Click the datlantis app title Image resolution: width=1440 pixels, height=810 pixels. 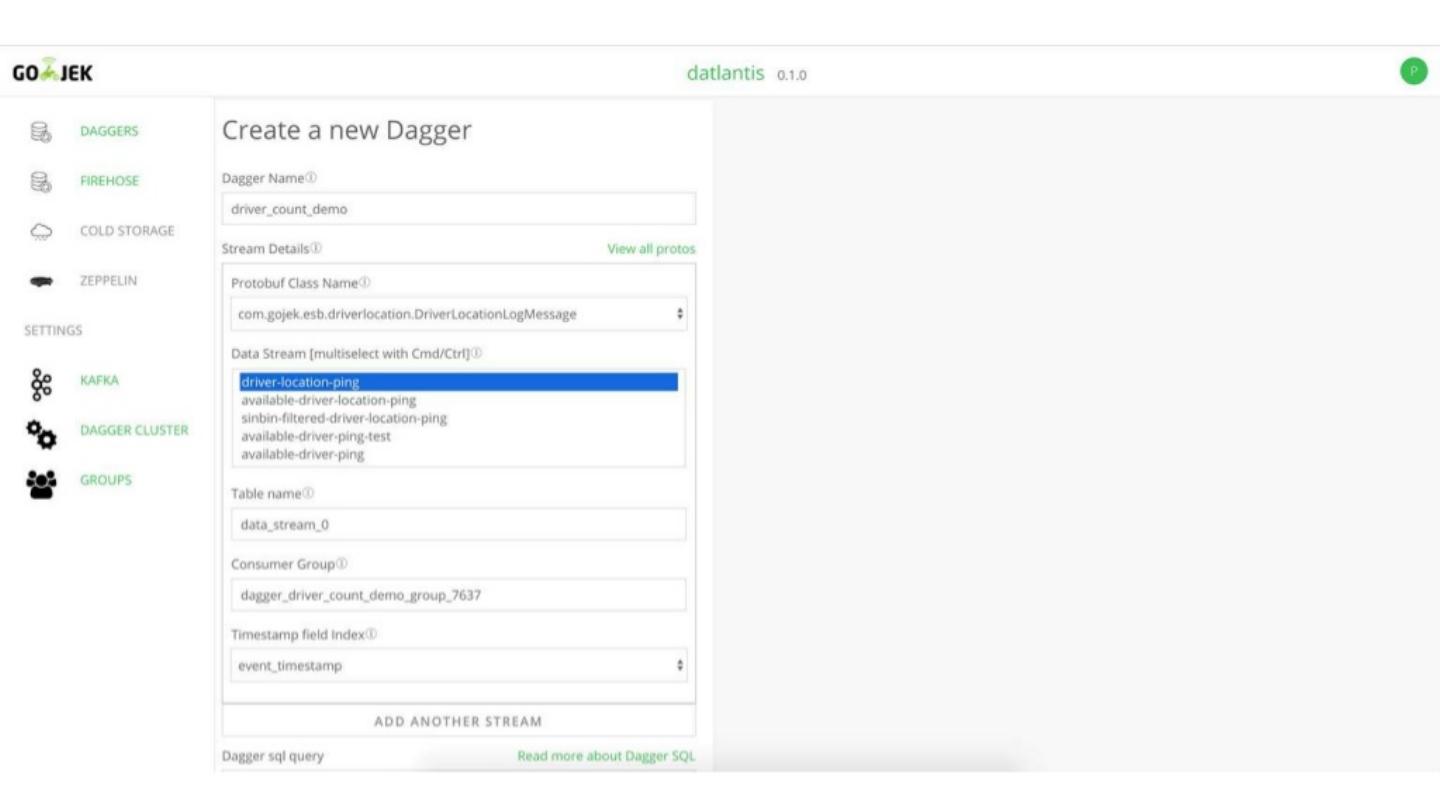click(x=725, y=73)
